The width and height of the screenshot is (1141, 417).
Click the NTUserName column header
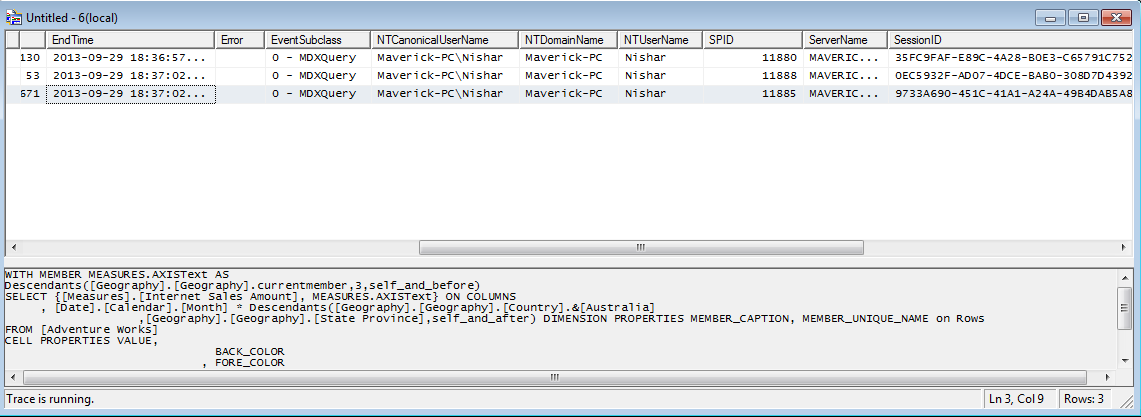660,40
